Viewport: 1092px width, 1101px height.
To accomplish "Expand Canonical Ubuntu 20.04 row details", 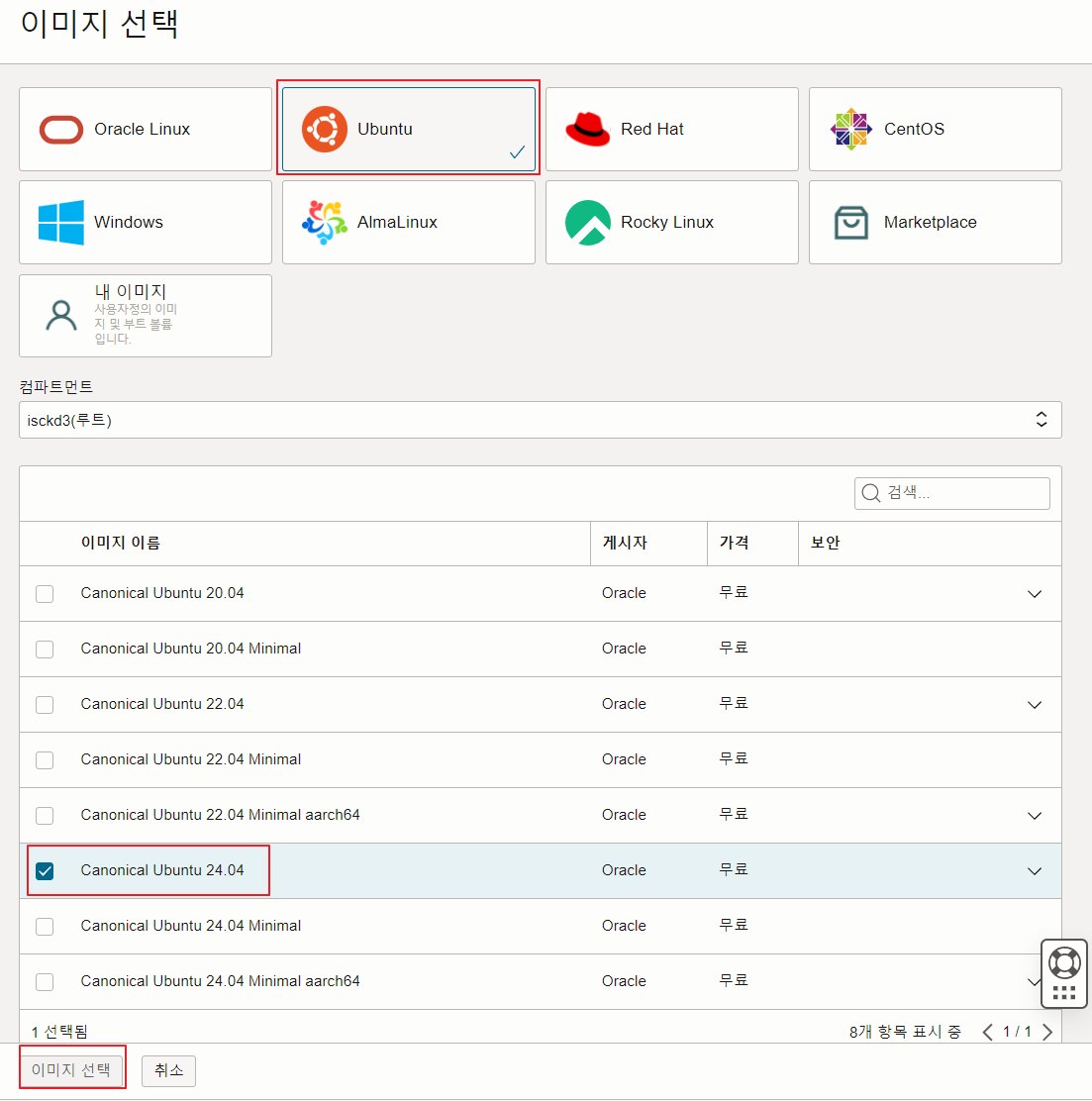I will 1035,594.
